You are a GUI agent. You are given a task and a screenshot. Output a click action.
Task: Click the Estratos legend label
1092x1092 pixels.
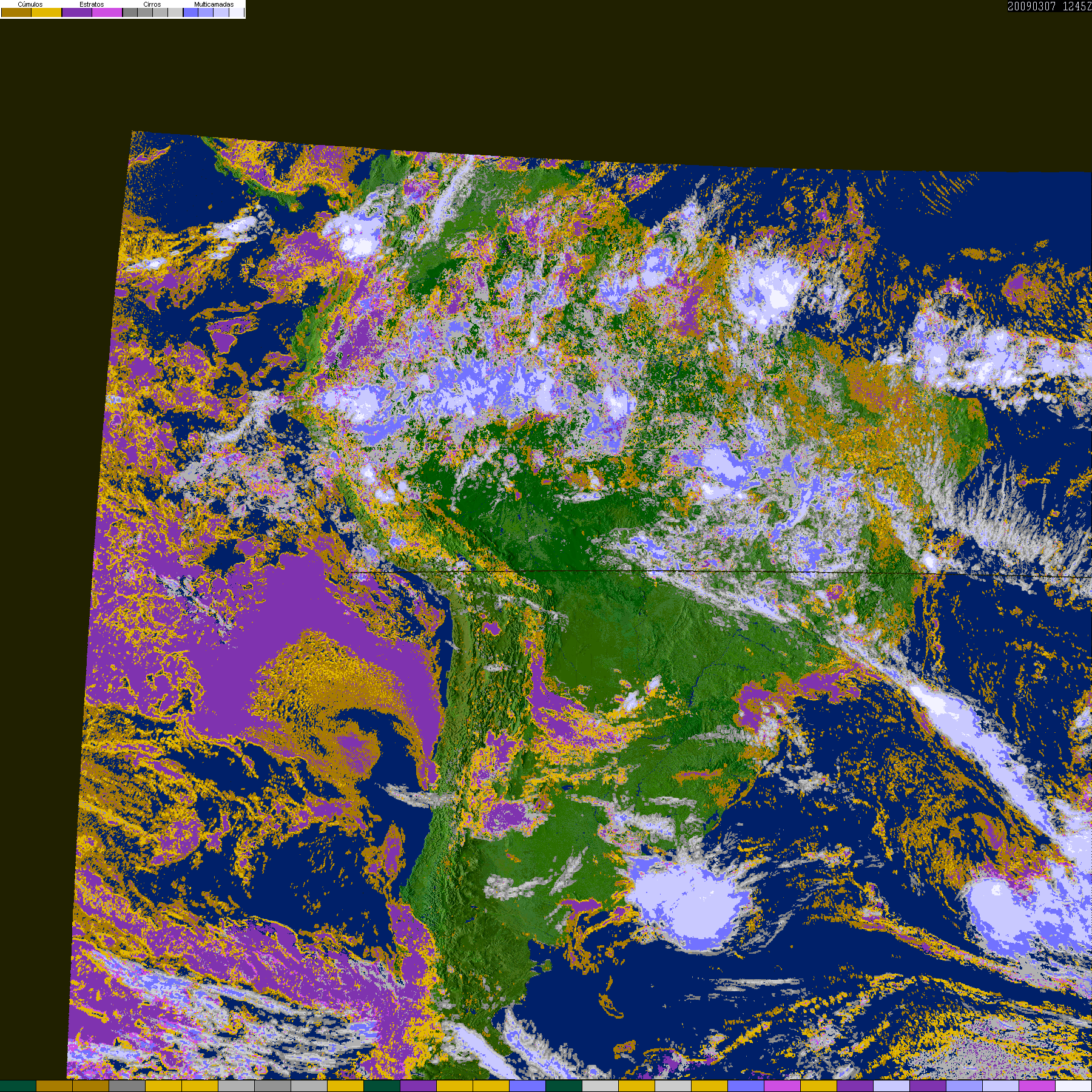point(92,4)
